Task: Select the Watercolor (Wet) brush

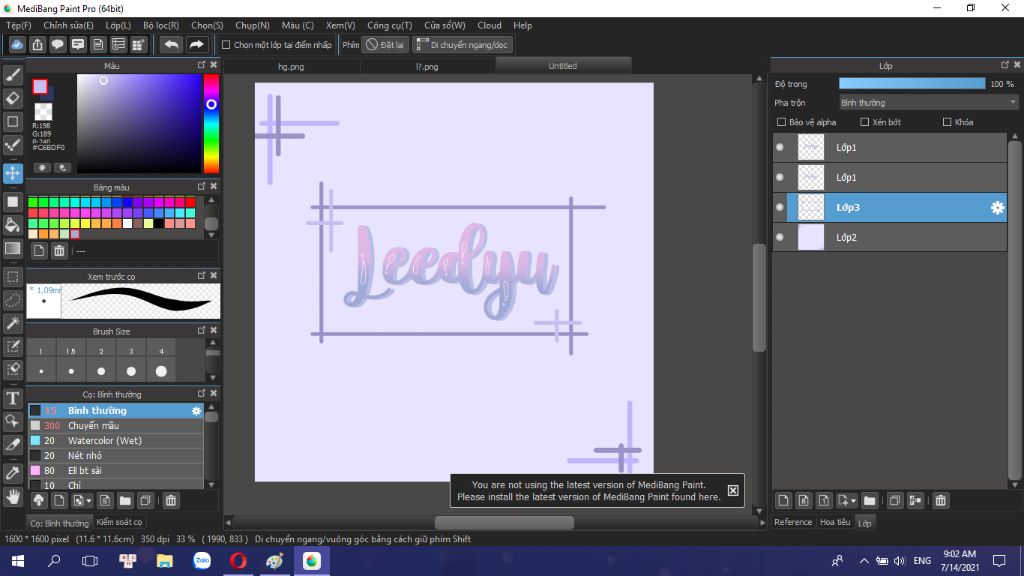Action: coord(115,441)
